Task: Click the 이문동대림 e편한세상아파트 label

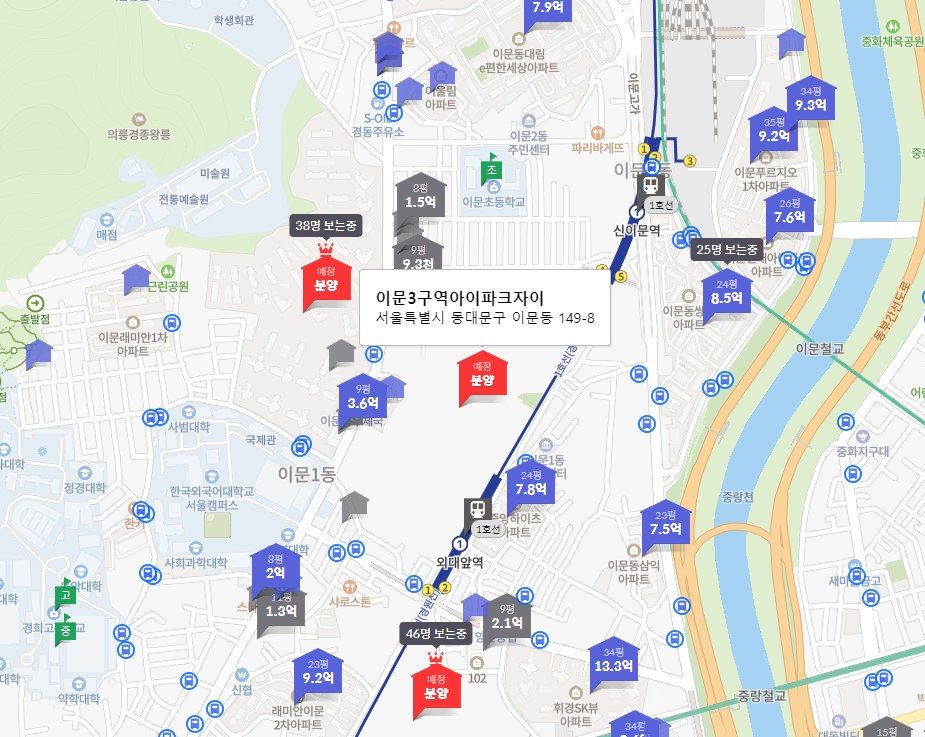Action: [x=519, y=61]
